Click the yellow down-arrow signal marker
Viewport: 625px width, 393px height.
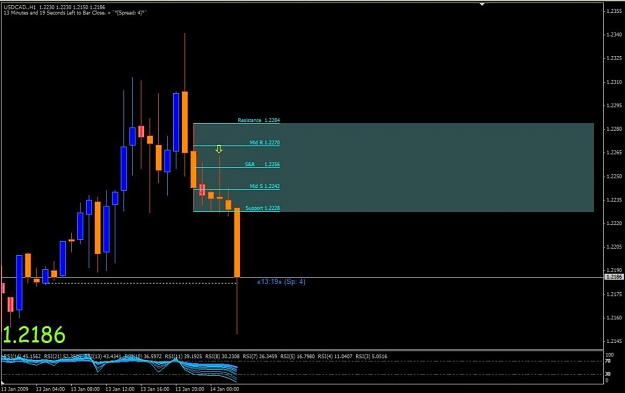pyautogui.click(x=219, y=149)
